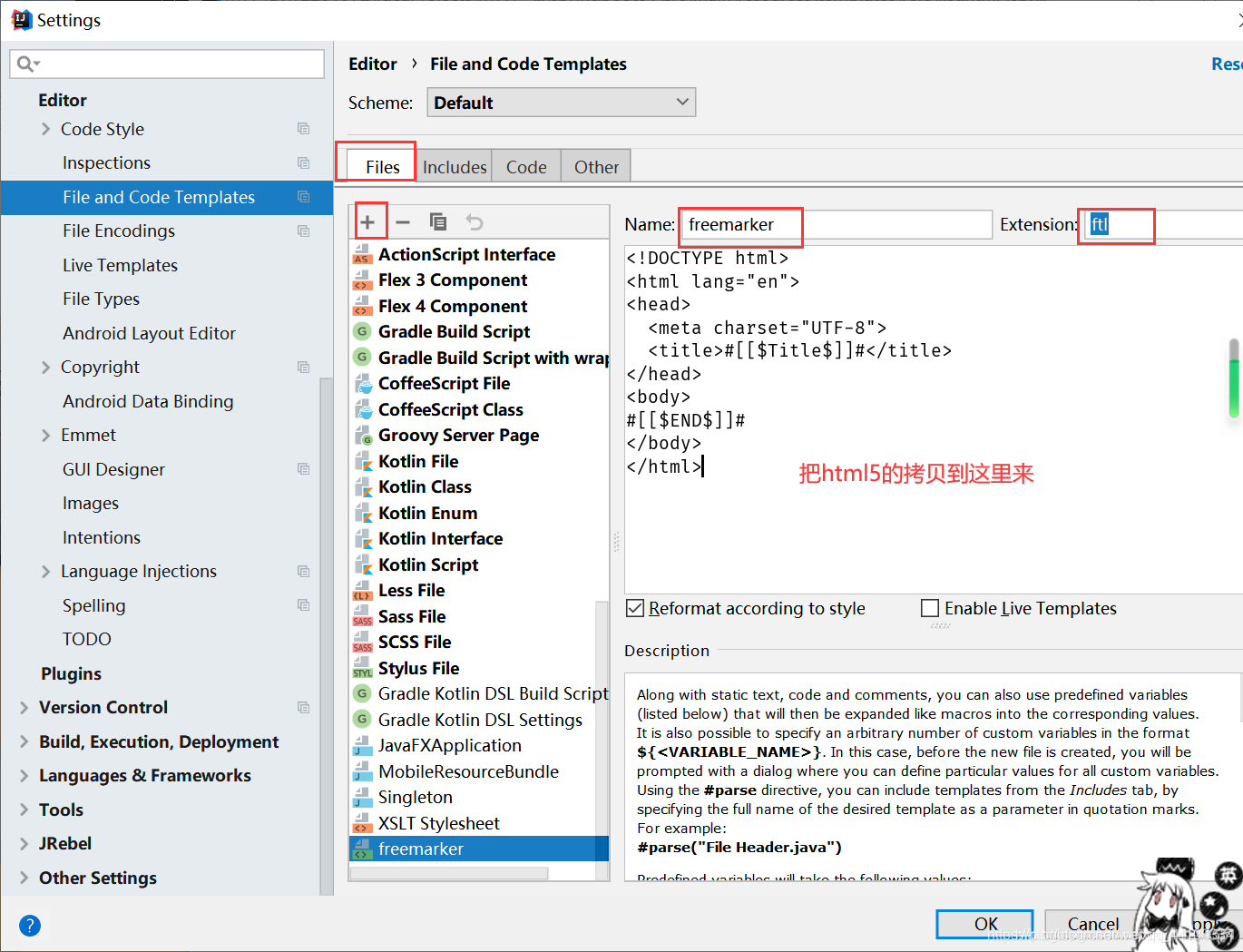Click the copy template icon
Image resolution: width=1243 pixels, height=952 pixels.
[438, 221]
